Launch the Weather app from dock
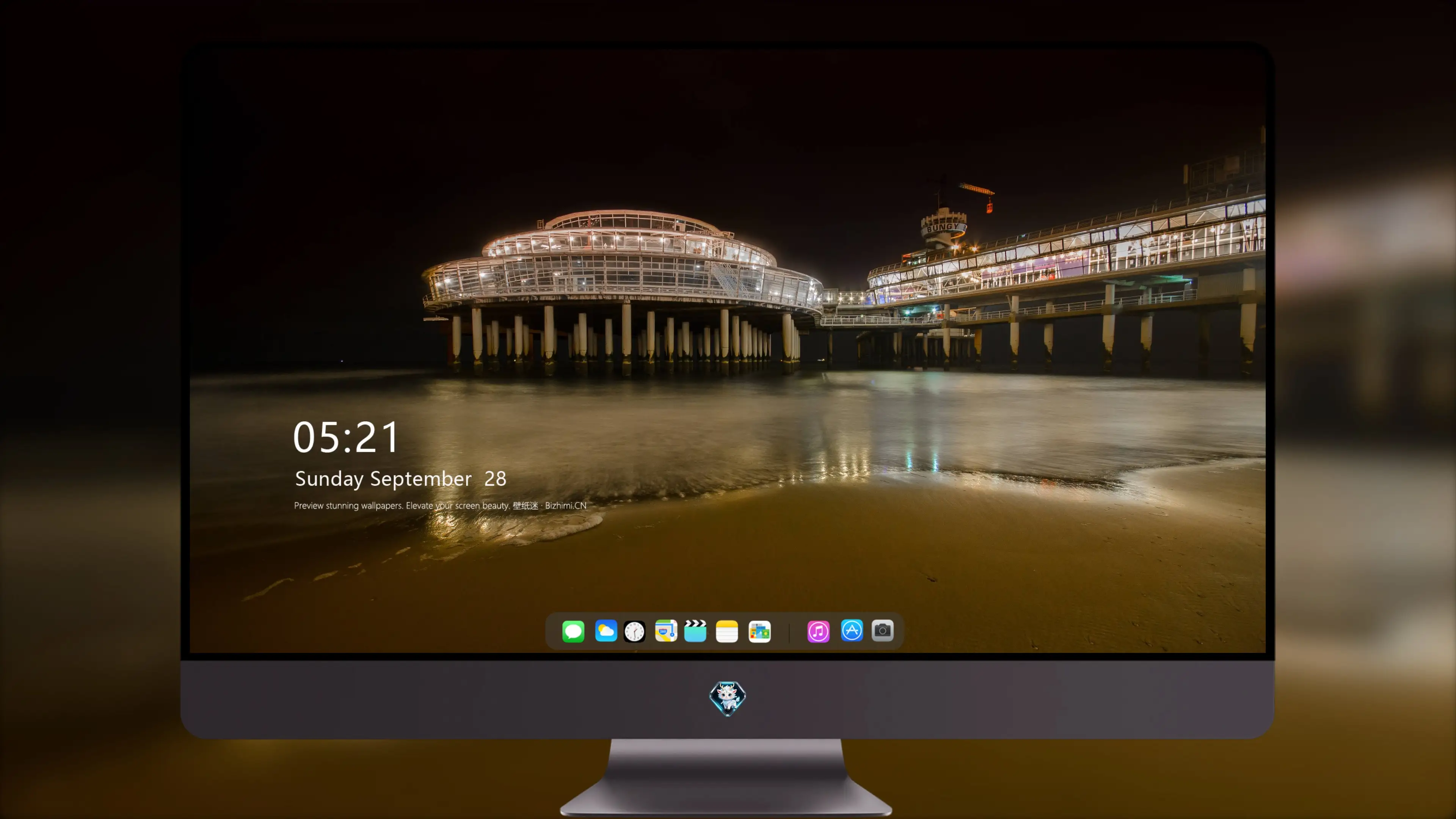The height and width of the screenshot is (819, 1456). click(606, 631)
